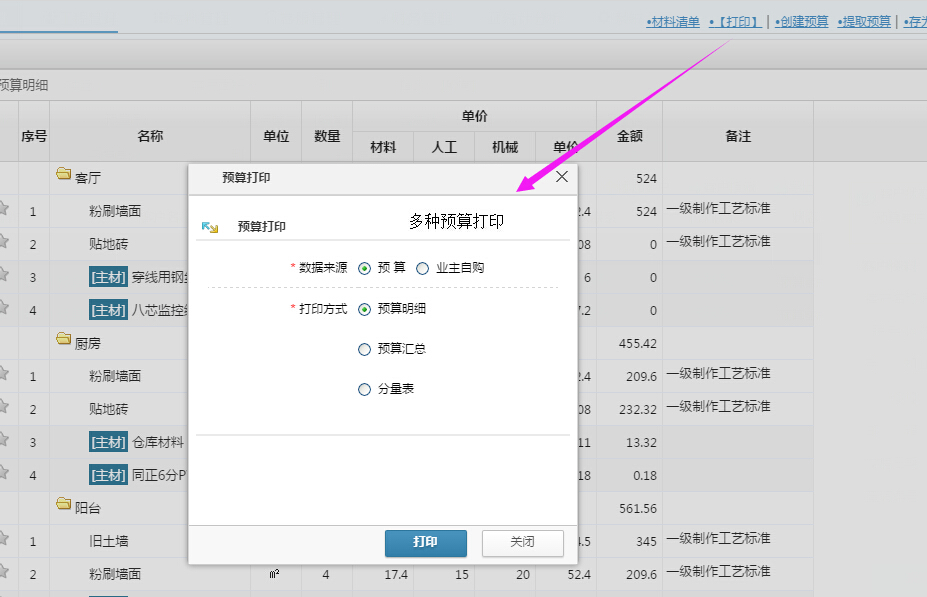
Task: Click the resize arrows icon beside 预算打印
Action: pyautogui.click(x=210, y=227)
